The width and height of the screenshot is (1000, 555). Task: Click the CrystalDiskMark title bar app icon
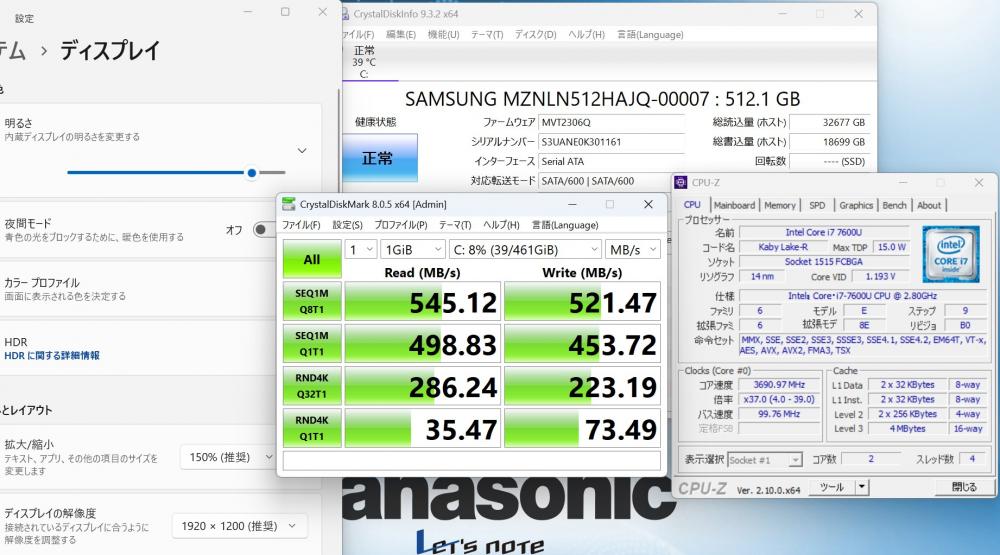(289, 204)
